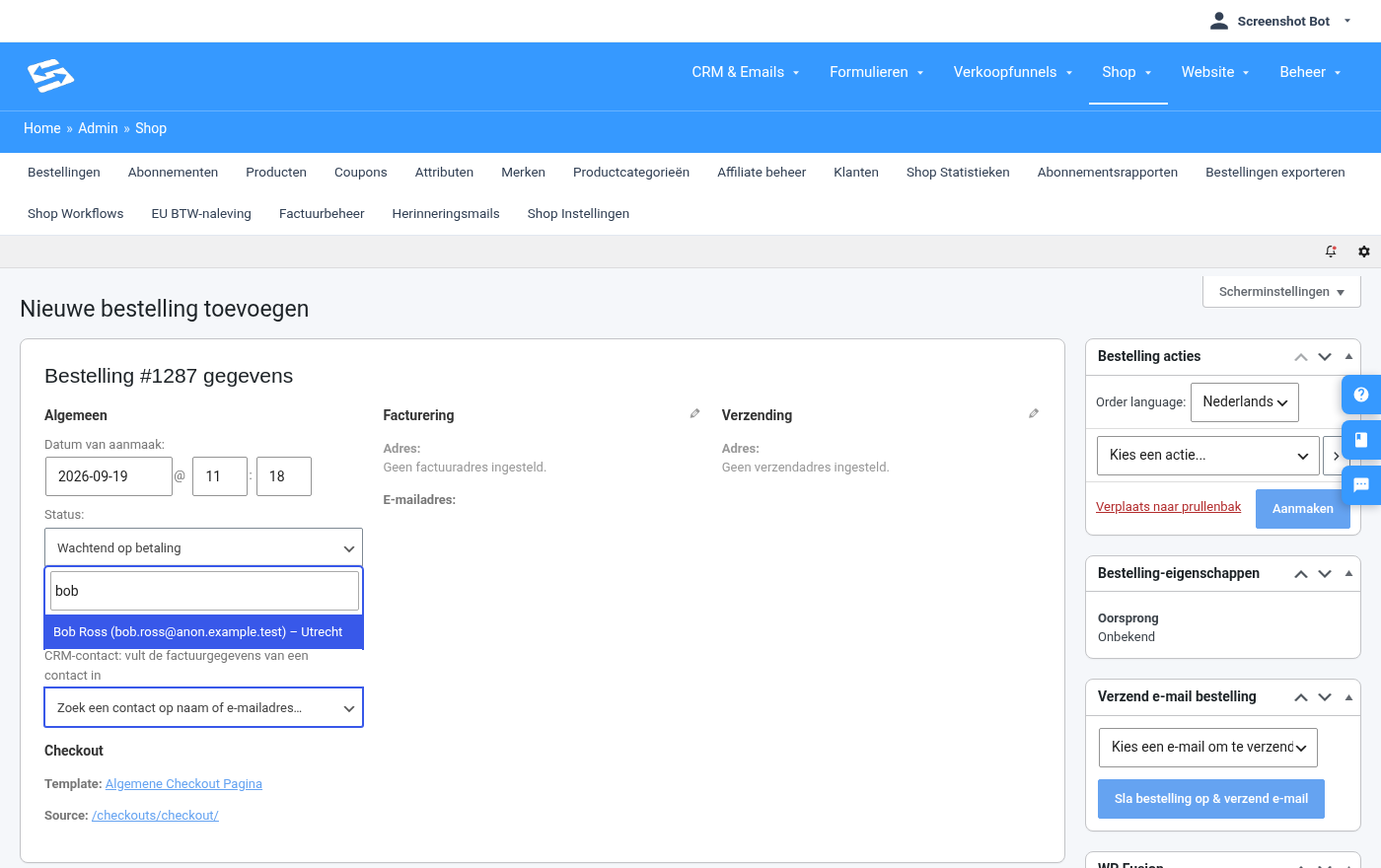Move Bestelling acties panel down
This screenshot has width=1381, height=868.
tap(1325, 357)
